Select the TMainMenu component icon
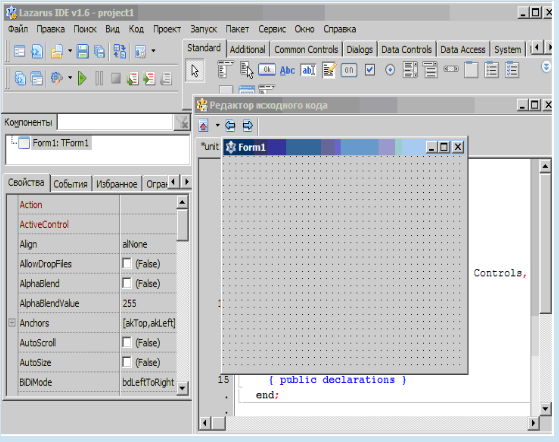This screenshot has height=442, width=559. click(225, 69)
